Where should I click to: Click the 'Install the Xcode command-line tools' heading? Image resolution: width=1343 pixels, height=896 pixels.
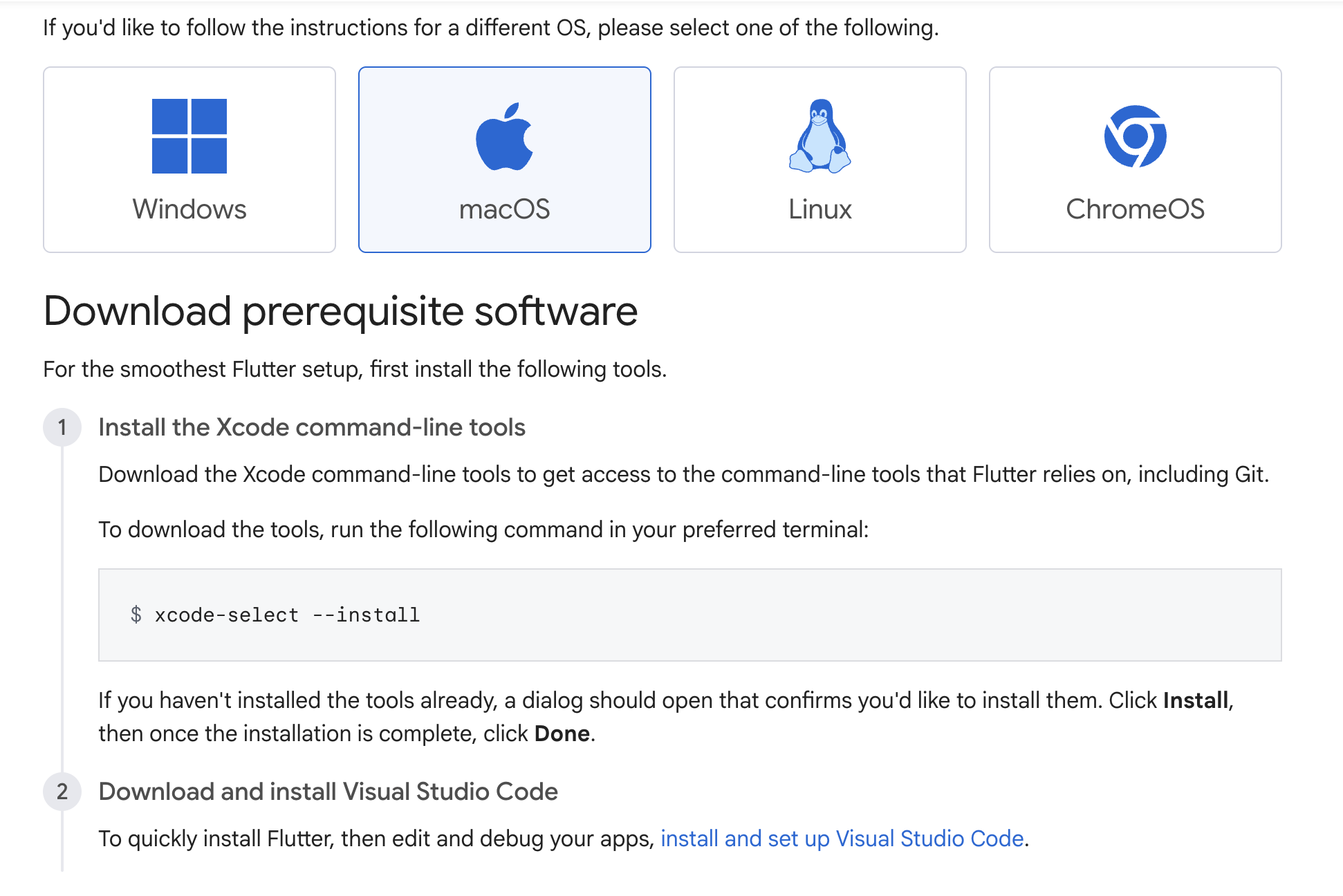click(312, 427)
